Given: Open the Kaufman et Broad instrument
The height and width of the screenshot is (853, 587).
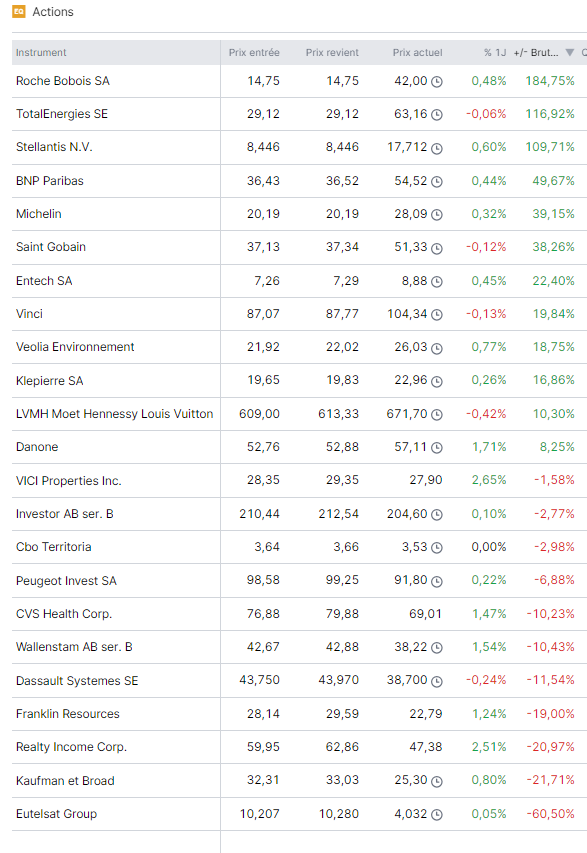Looking at the screenshot, I should click(65, 781).
